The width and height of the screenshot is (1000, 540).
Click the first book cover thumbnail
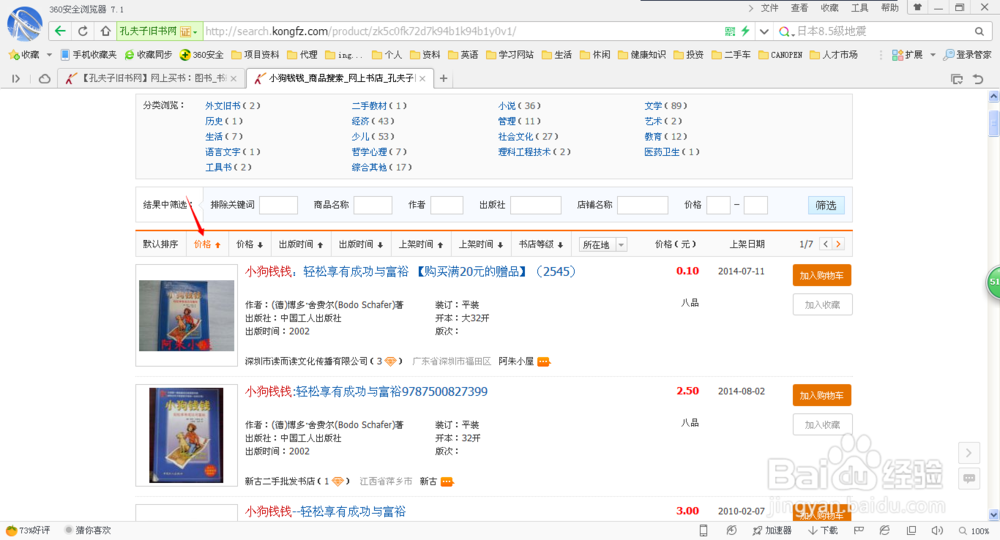coord(186,316)
